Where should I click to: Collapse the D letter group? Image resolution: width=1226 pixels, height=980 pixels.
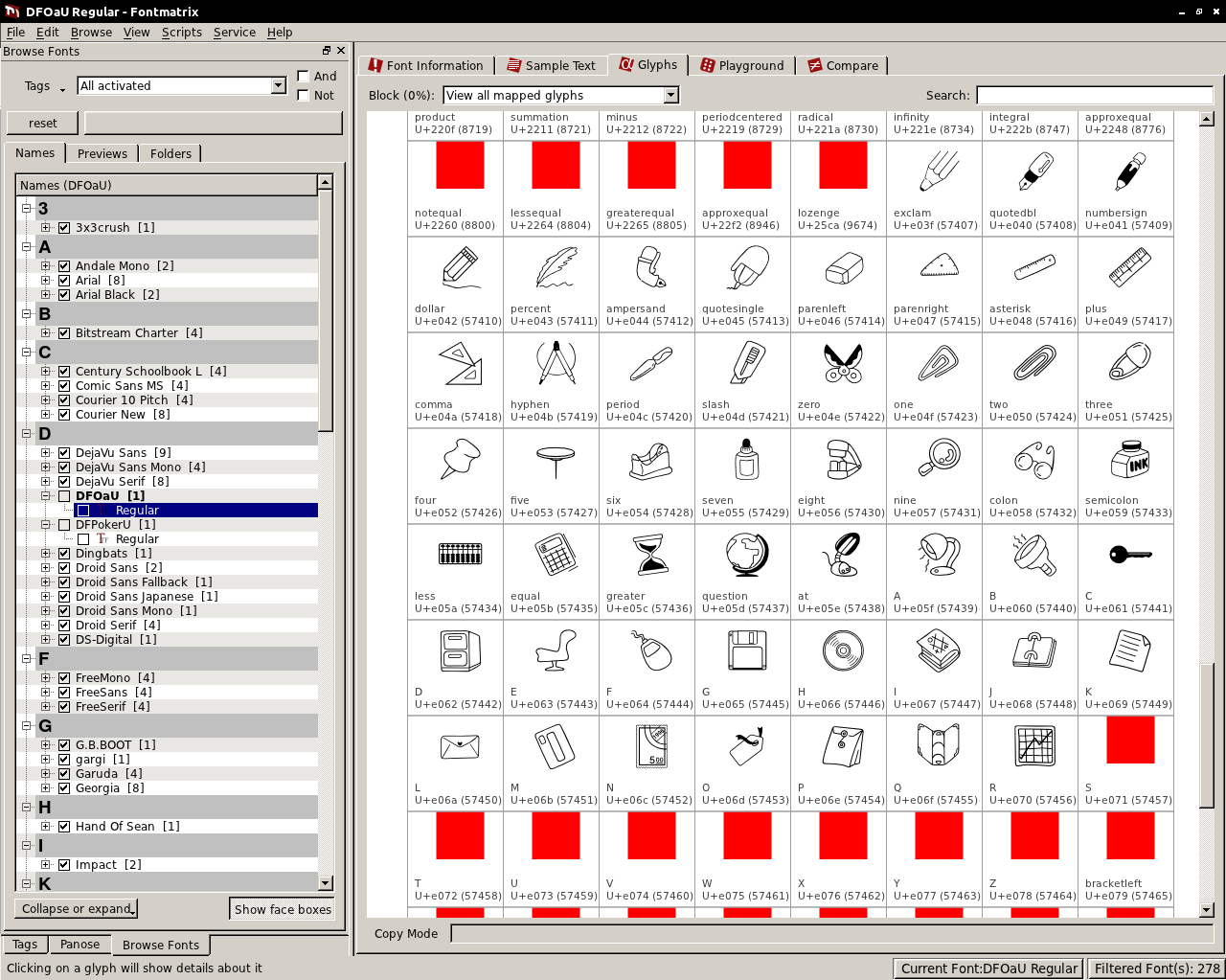27,434
